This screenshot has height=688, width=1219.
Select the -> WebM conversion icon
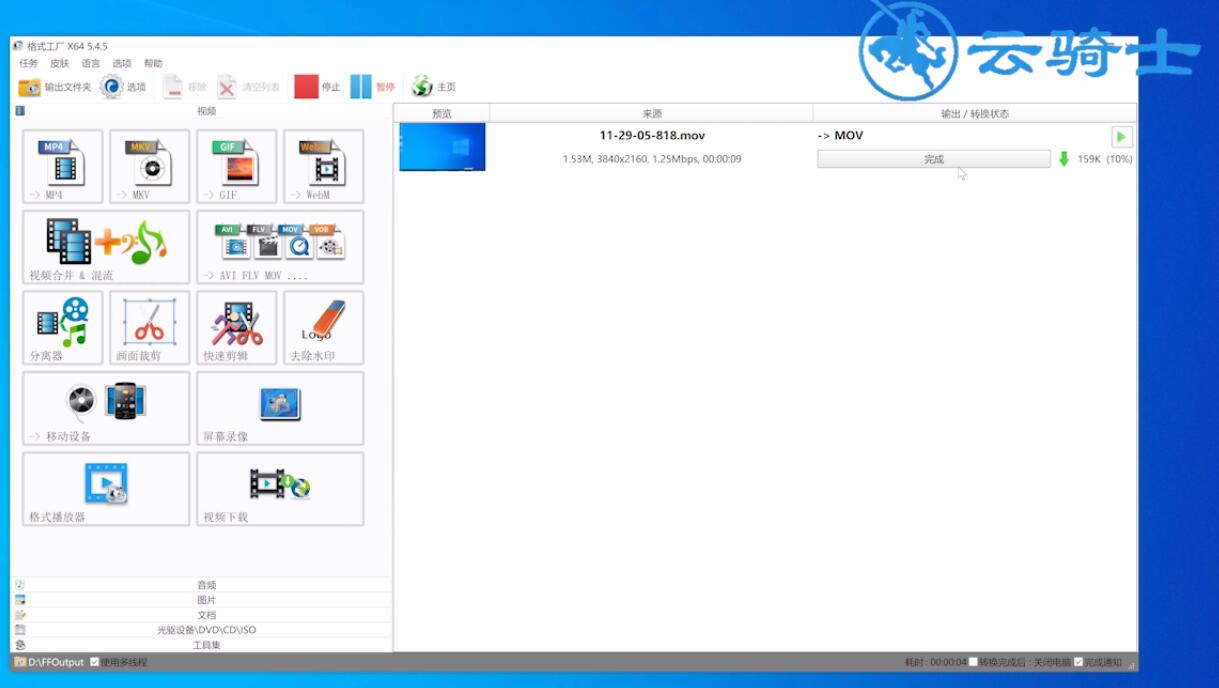click(x=324, y=166)
